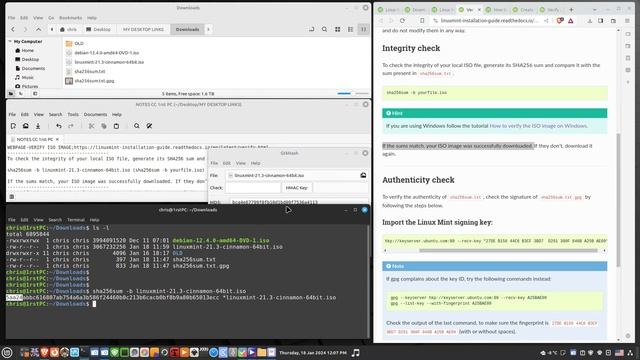Open a new browser tab

(x=571, y=9)
